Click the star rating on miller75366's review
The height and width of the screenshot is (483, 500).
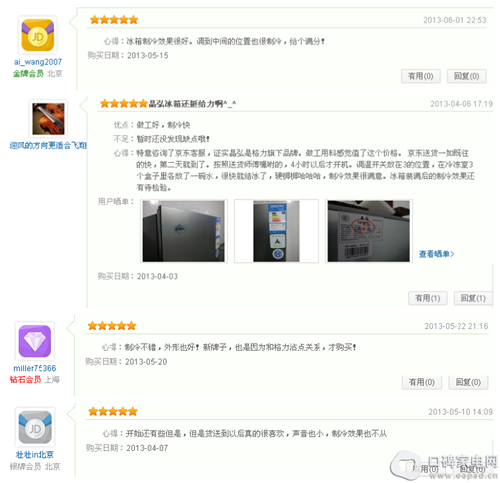[112, 326]
